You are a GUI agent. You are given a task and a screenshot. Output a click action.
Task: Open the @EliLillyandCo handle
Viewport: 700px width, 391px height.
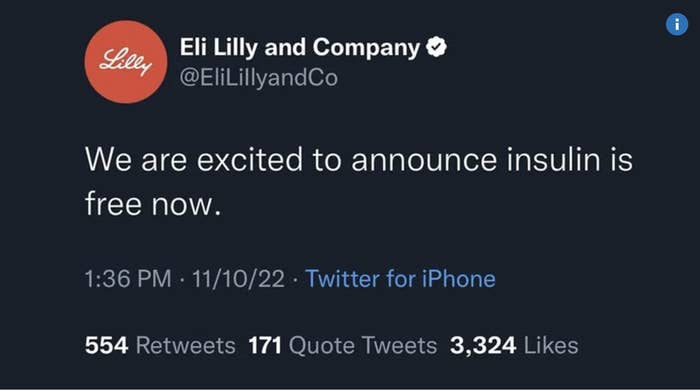click(259, 78)
